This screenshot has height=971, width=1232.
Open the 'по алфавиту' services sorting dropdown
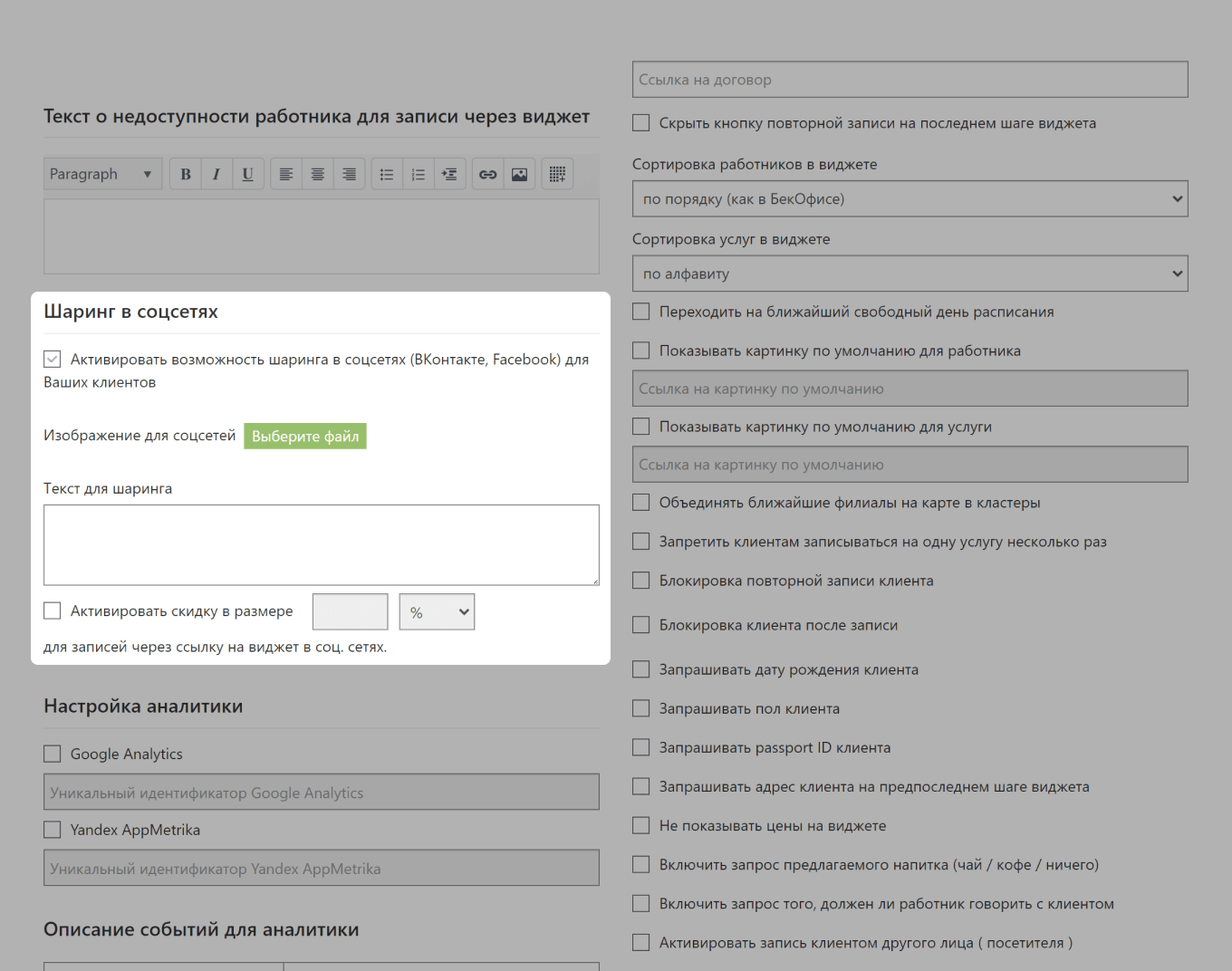click(x=910, y=274)
